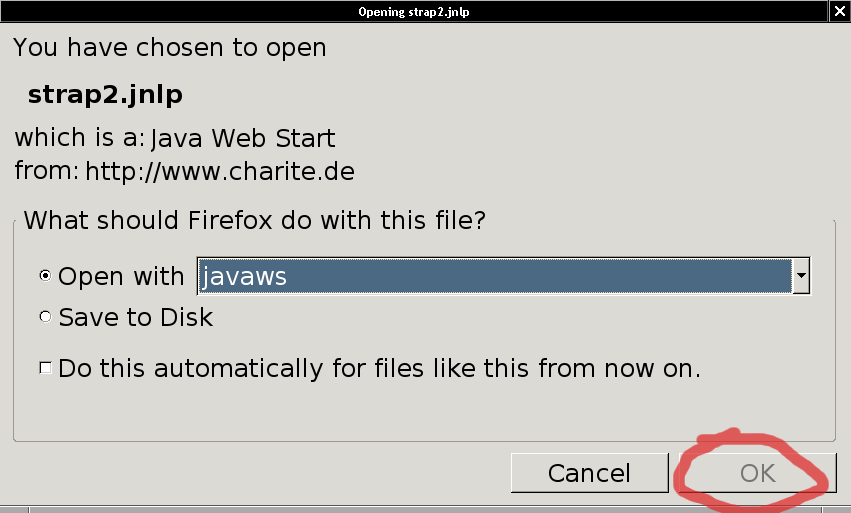Click the Open with label text
Viewport: 851px width, 513px height.
pyautogui.click(x=121, y=276)
